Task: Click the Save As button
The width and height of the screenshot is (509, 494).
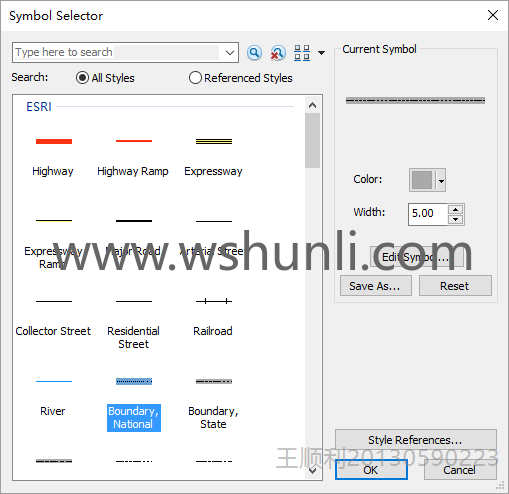Action: pyautogui.click(x=376, y=286)
